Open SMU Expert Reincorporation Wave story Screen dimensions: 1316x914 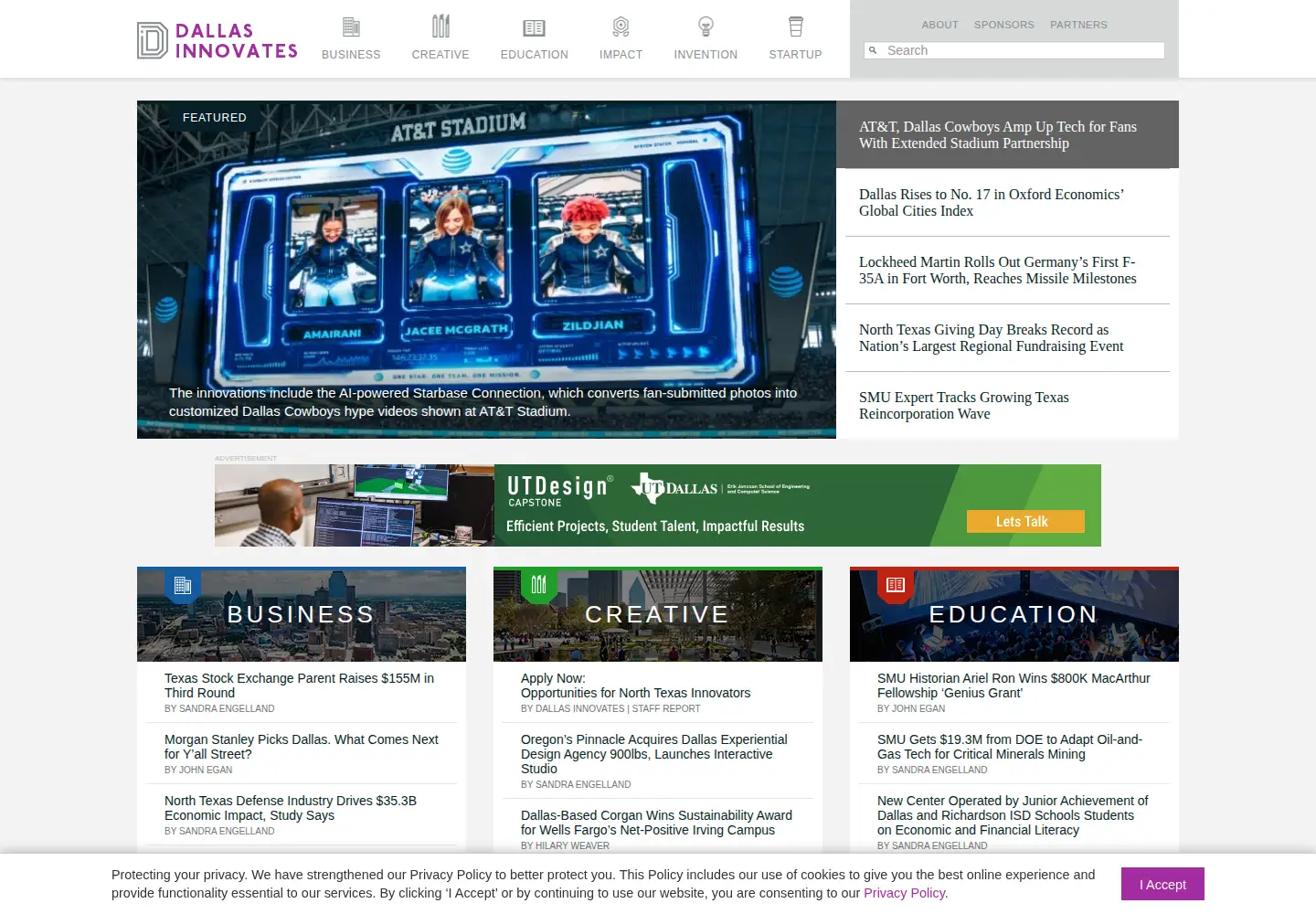tap(964, 406)
